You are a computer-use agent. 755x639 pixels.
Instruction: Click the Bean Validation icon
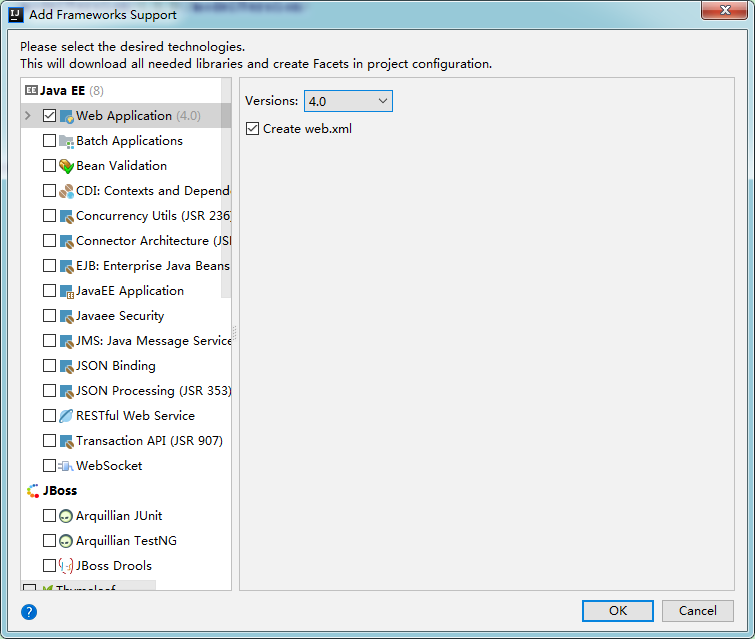[66, 166]
